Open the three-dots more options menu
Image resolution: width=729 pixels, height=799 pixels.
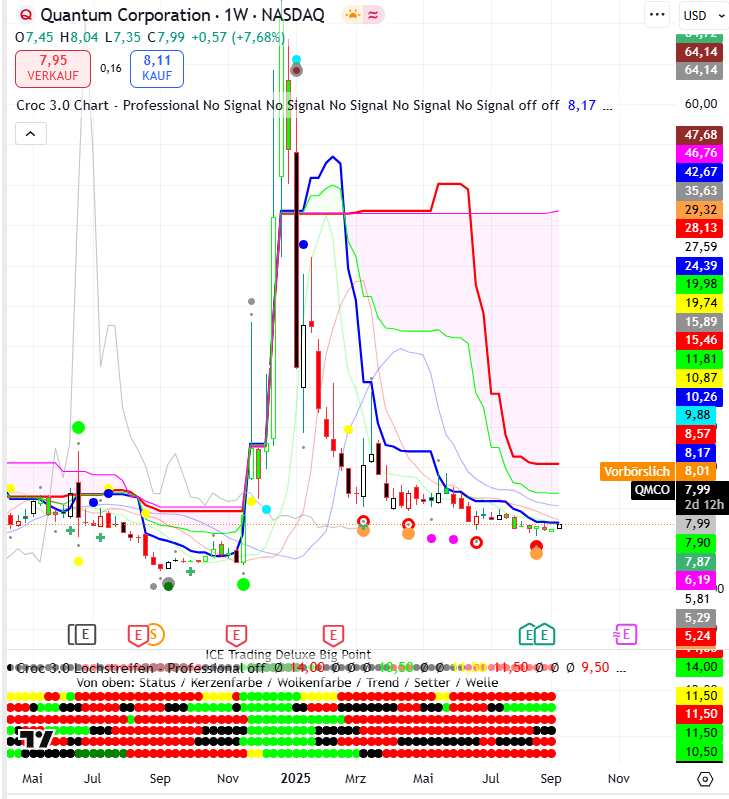(x=656, y=15)
